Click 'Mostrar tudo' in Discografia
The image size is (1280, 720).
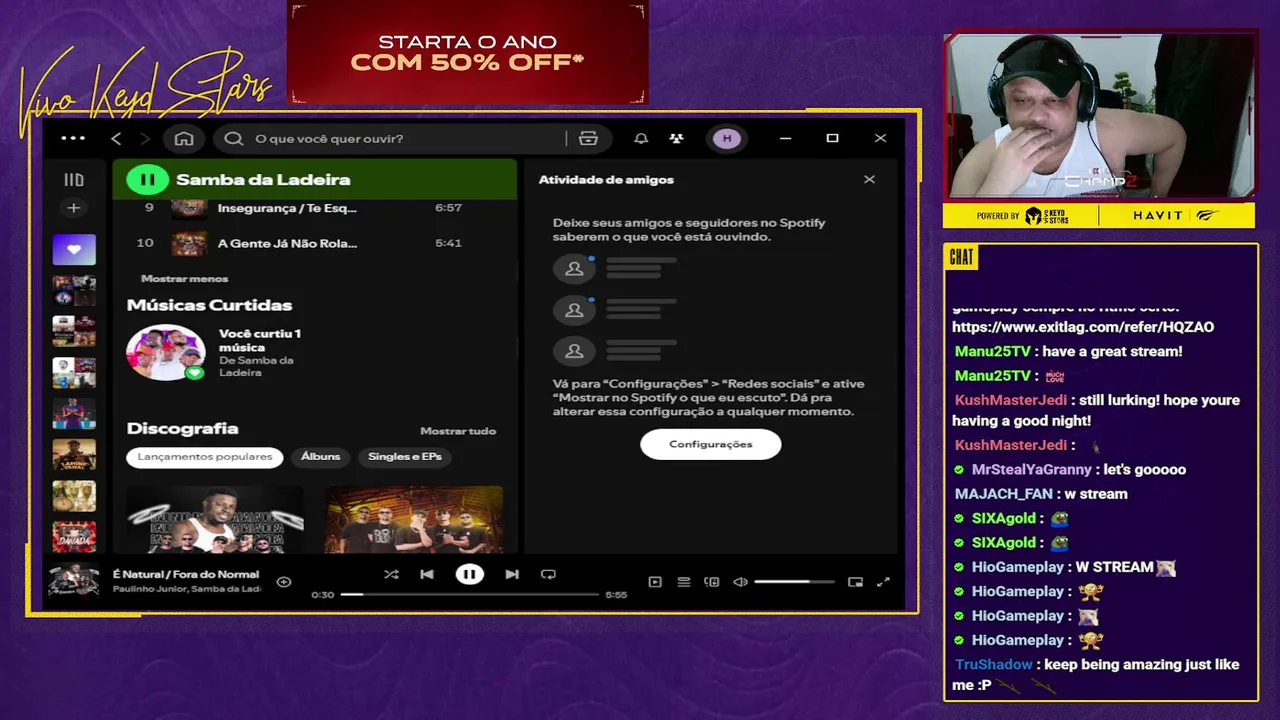point(458,431)
